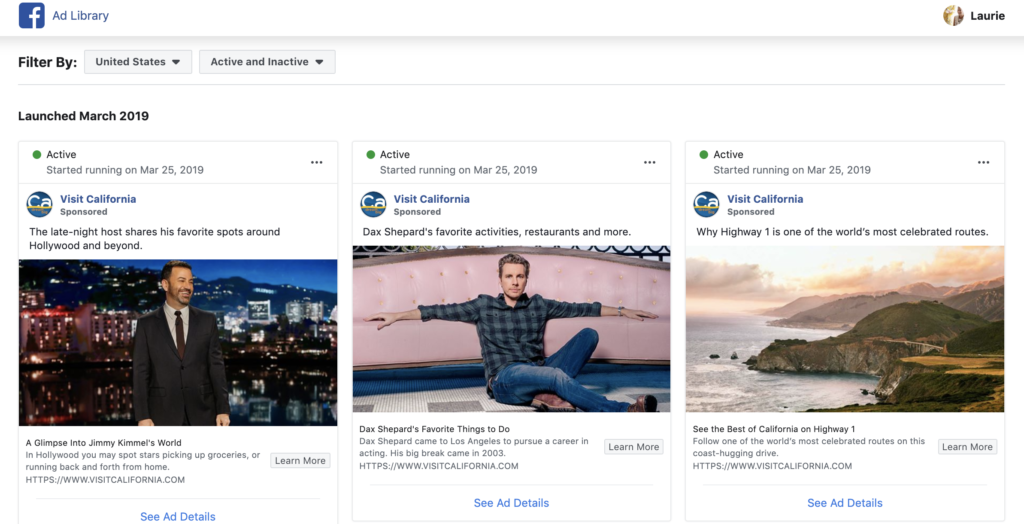
Task: Click the 'Filter By:' label
Action: point(47,62)
